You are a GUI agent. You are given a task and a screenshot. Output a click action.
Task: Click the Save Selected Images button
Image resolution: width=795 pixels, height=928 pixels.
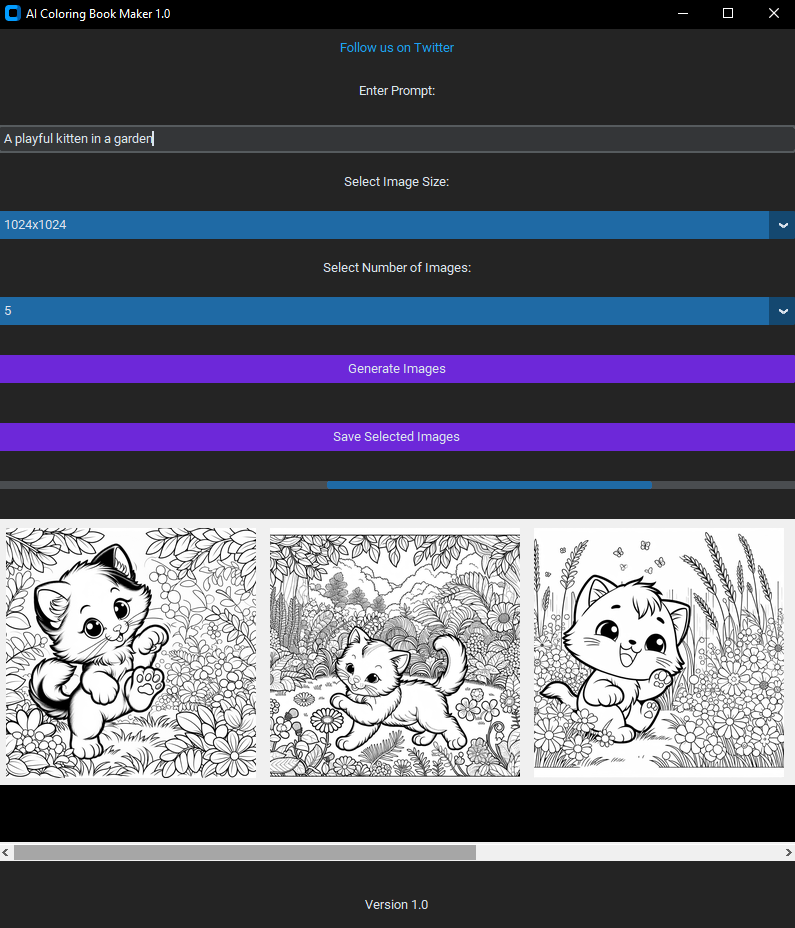tap(397, 437)
